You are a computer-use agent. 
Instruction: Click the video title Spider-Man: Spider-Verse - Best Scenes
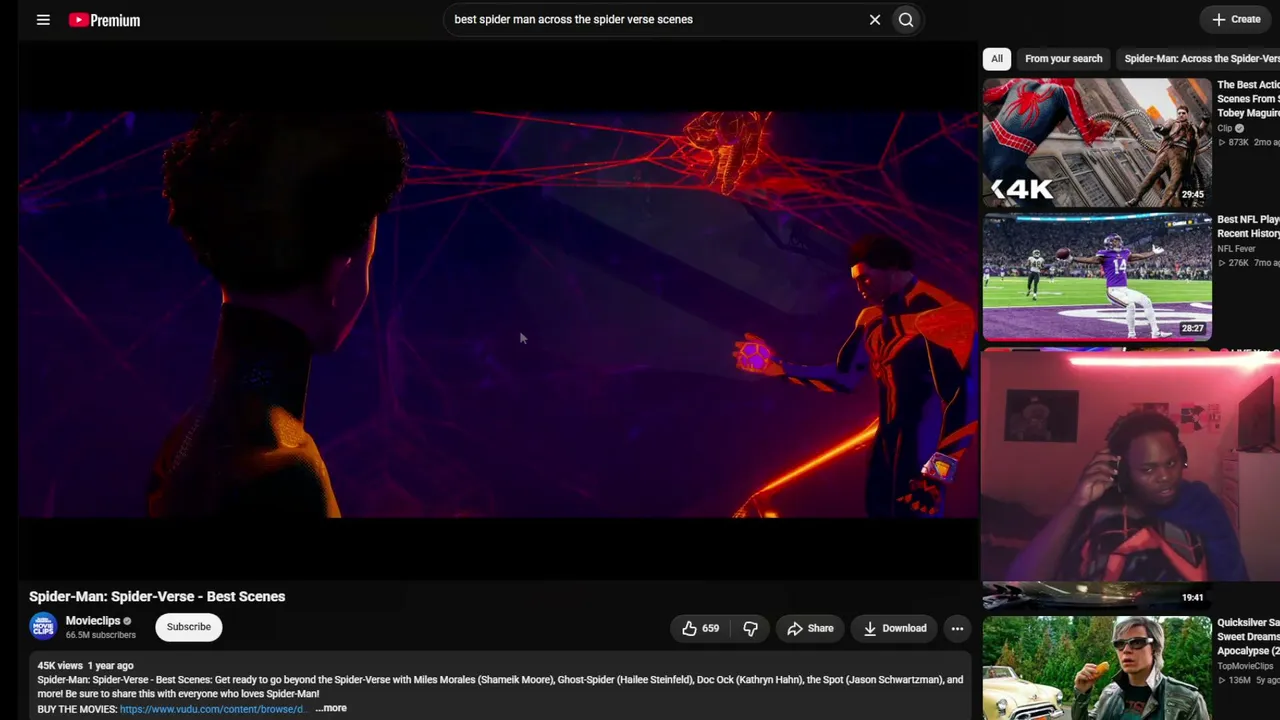(157, 596)
